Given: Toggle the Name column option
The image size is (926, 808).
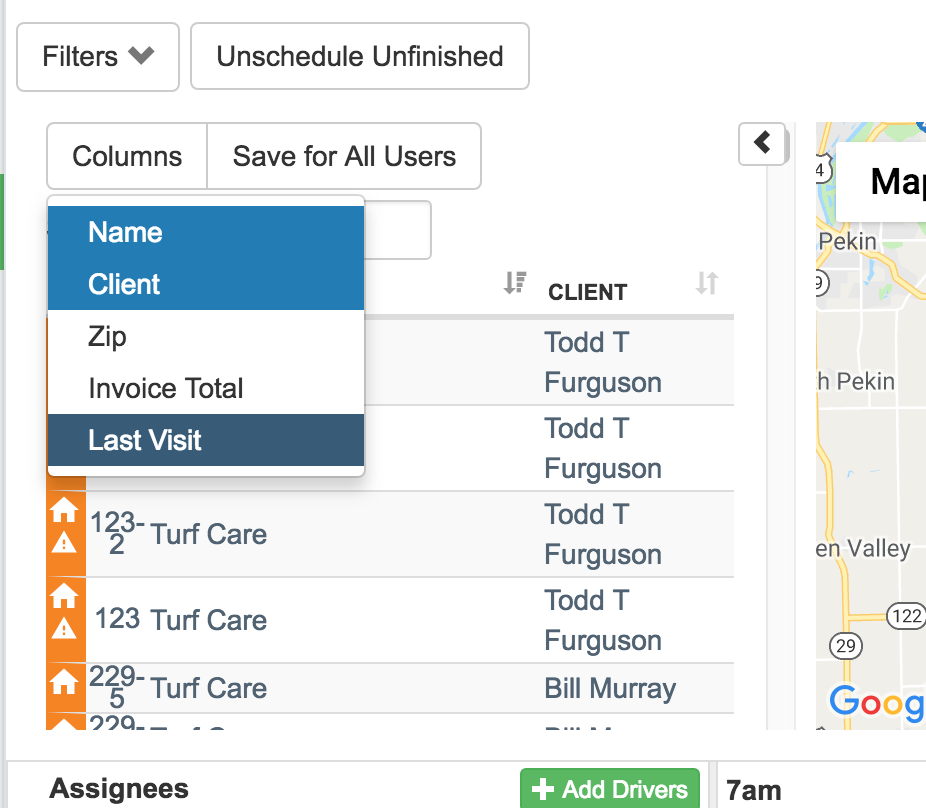Looking at the screenshot, I should pos(206,232).
